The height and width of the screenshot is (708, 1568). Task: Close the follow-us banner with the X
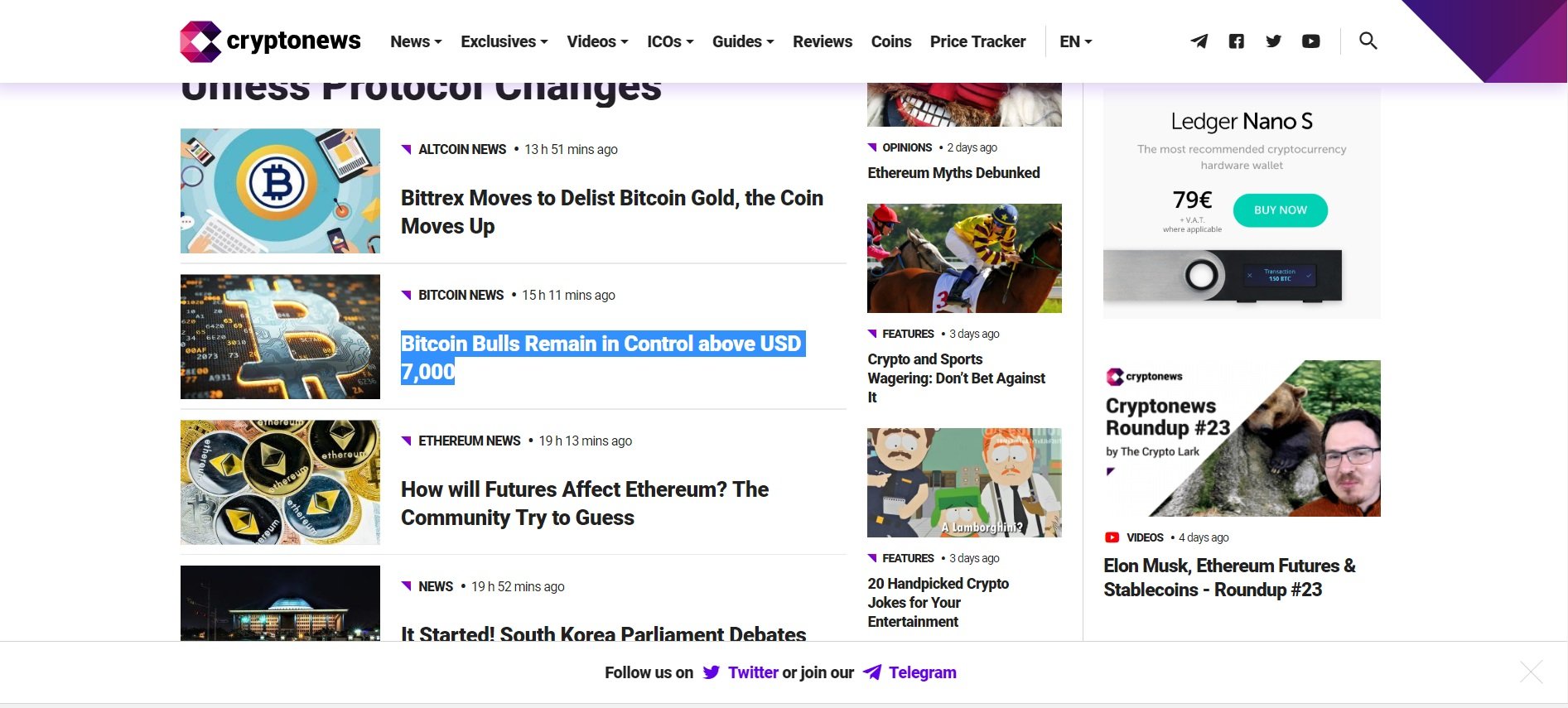point(1531,672)
